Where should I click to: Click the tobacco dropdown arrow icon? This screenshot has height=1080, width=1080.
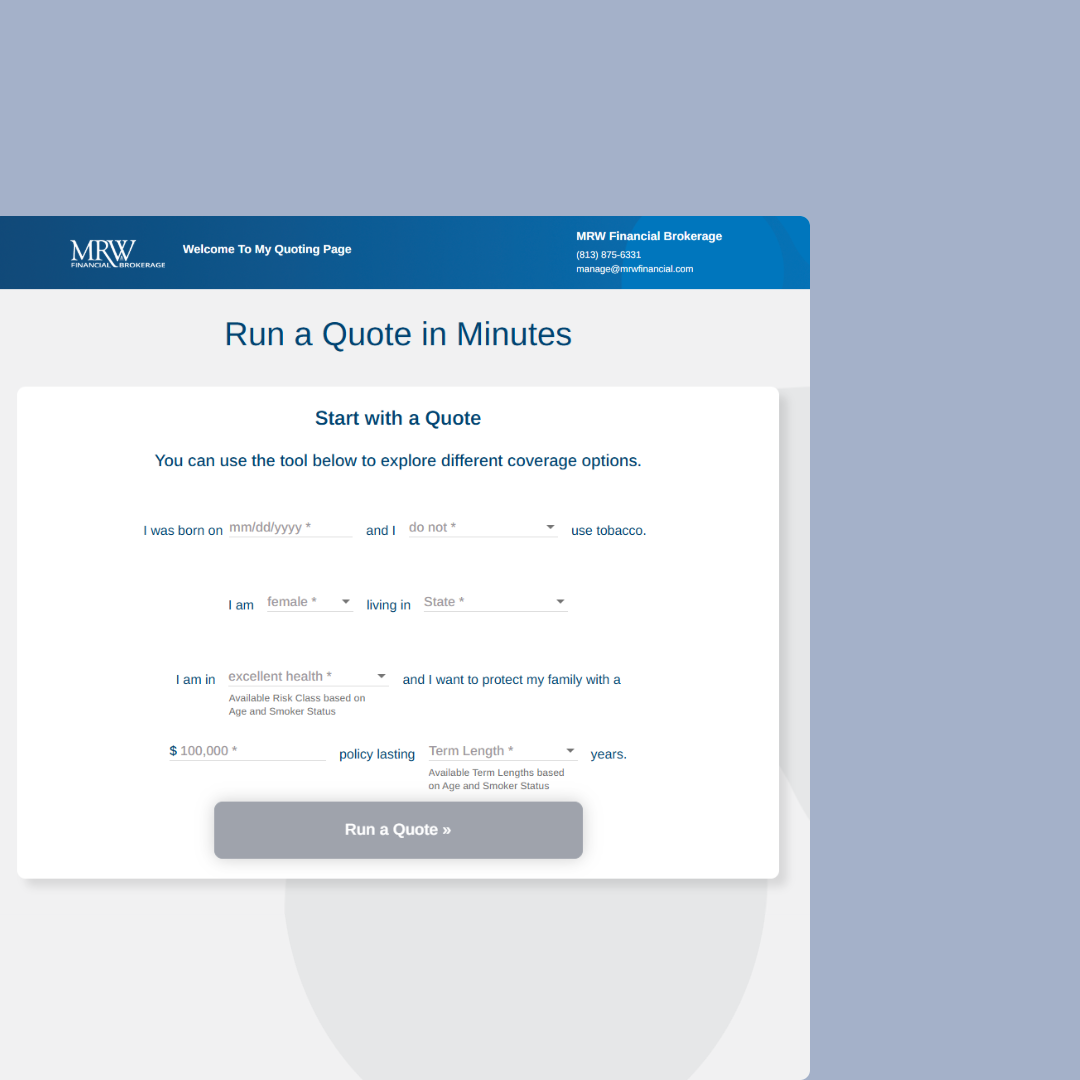550,527
